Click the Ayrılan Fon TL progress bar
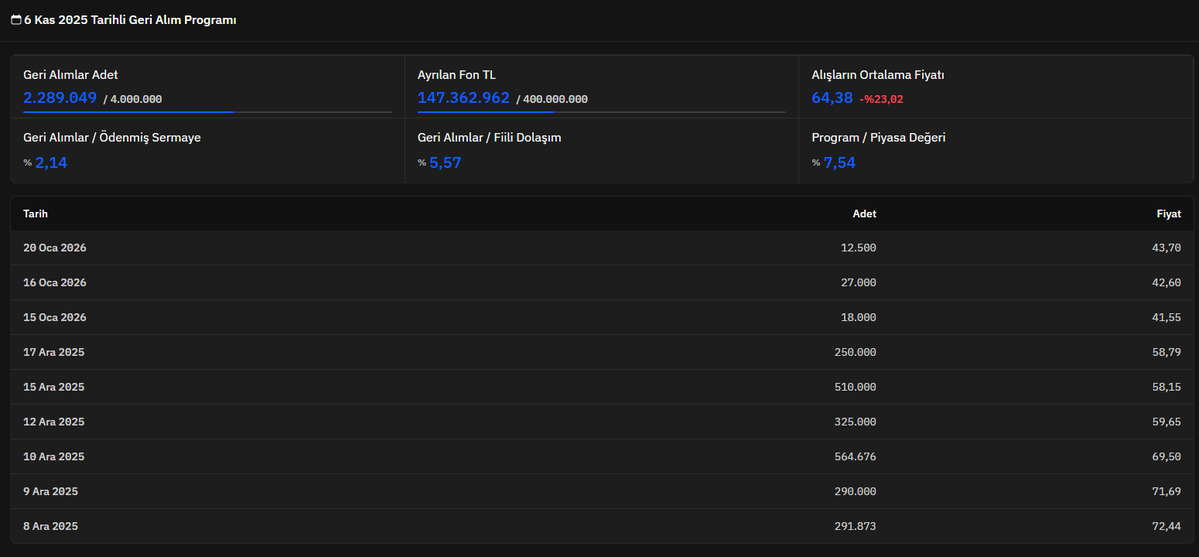1199x557 pixels. click(601, 112)
